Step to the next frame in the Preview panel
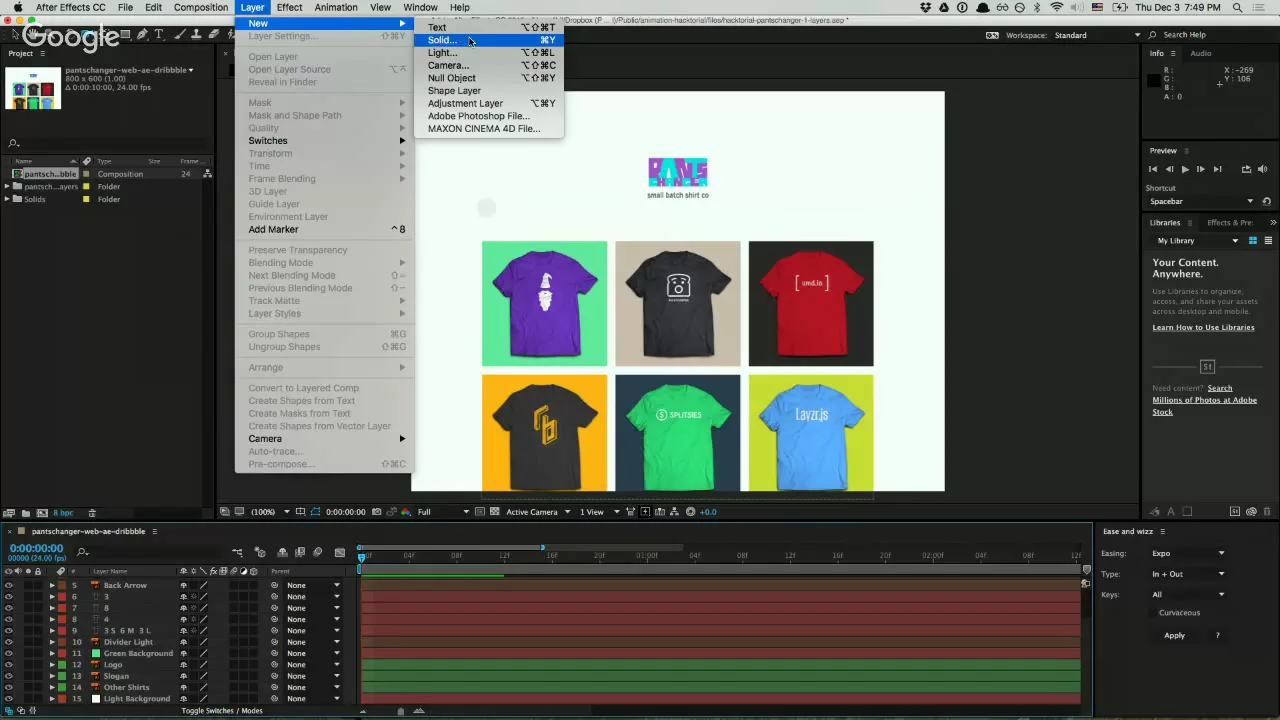The image size is (1280, 720). tap(1201, 169)
